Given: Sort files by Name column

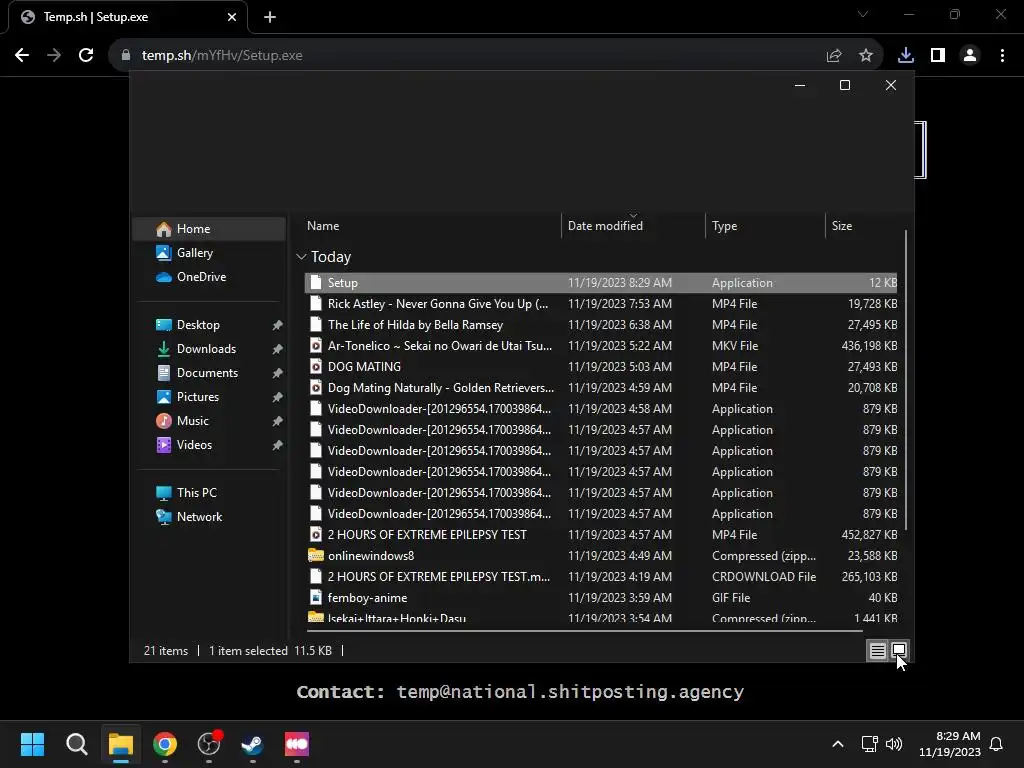Looking at the screenshot, I should point(431,226).
